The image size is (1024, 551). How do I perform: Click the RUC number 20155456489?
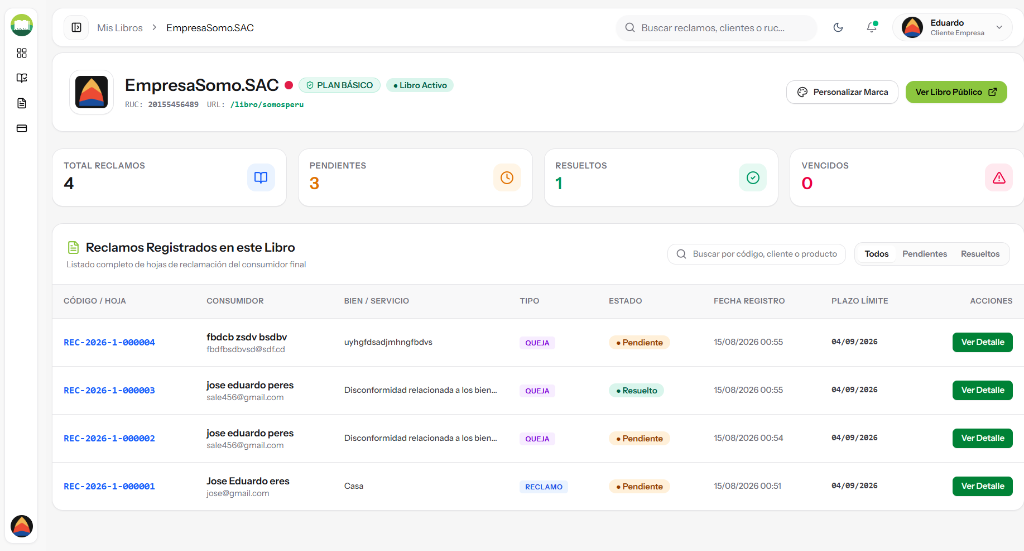(173, 104)
